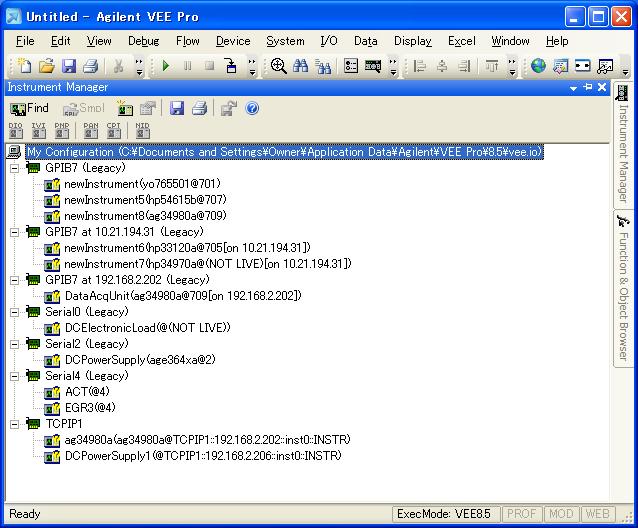Click the NID instrument type icon
The image size is (638, 528).
(143, 130)
